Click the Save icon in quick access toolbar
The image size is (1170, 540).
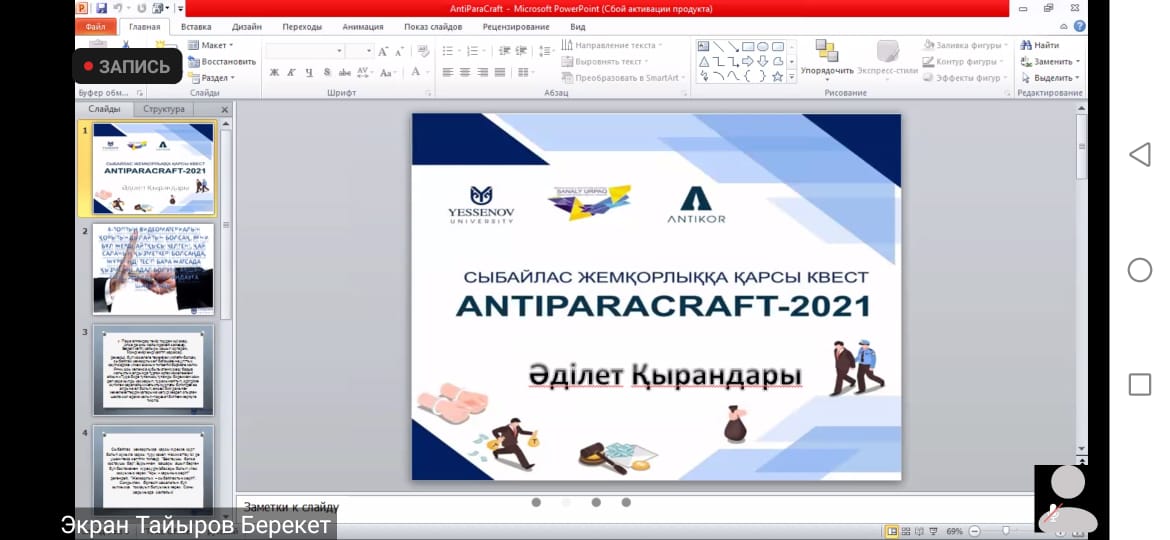(101, 9)
